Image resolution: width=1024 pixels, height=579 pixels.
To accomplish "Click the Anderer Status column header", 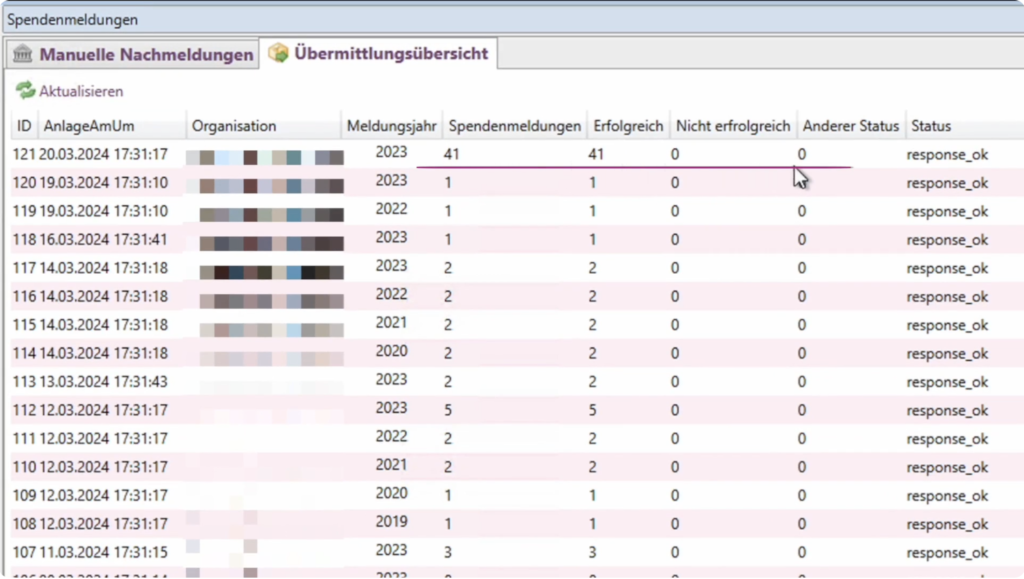I will (851, 126).
